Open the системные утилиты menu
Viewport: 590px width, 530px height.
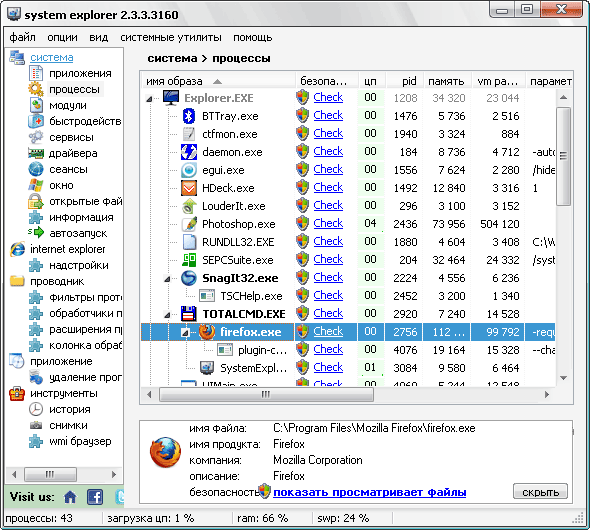[x=171, y=38]
